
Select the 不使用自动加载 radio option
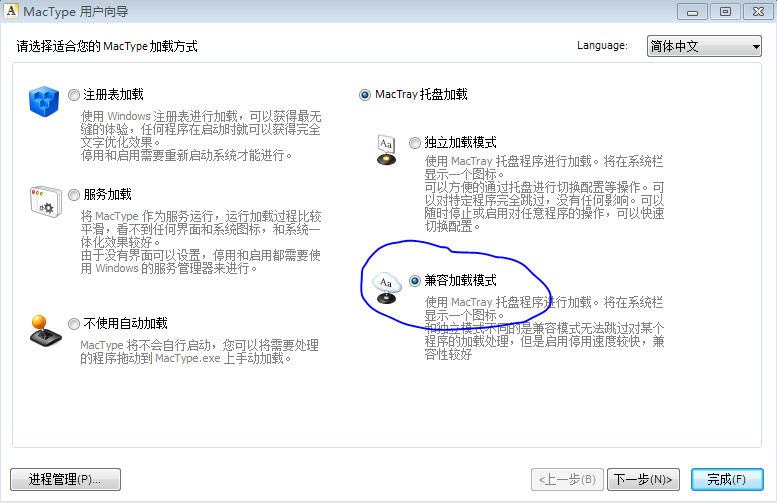point(74,324)
